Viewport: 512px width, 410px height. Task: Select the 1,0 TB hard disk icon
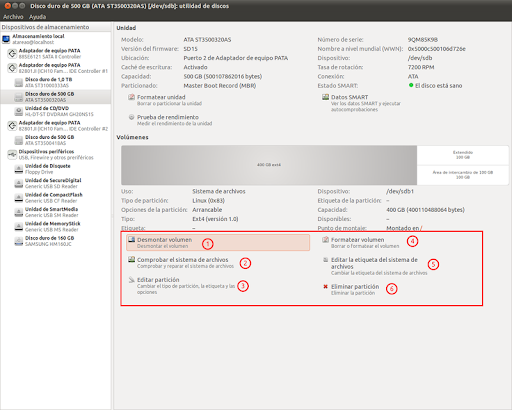tap(19, 82)
